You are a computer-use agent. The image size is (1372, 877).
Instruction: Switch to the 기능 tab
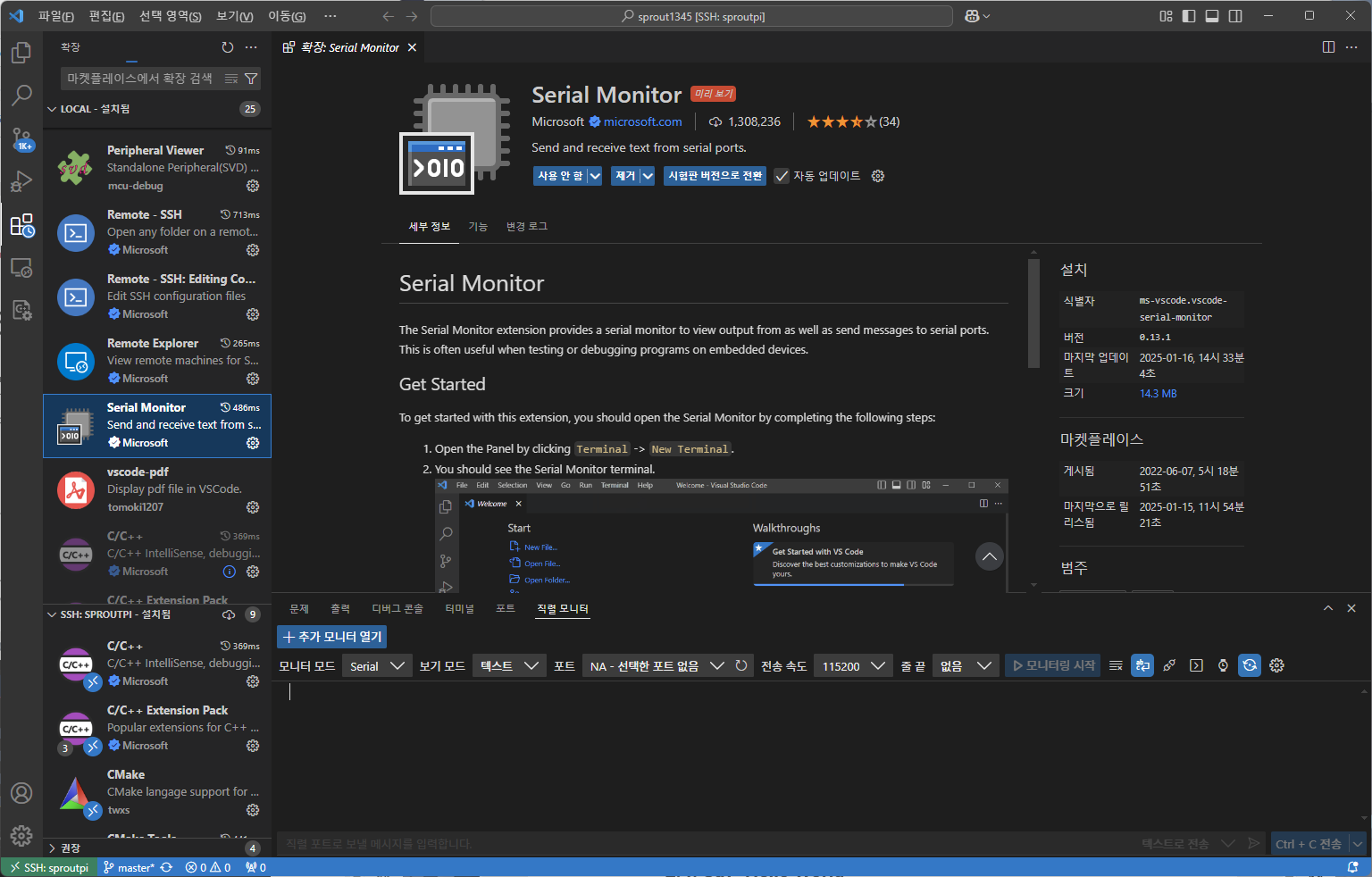pyautogui.click(x=478, y=227)
